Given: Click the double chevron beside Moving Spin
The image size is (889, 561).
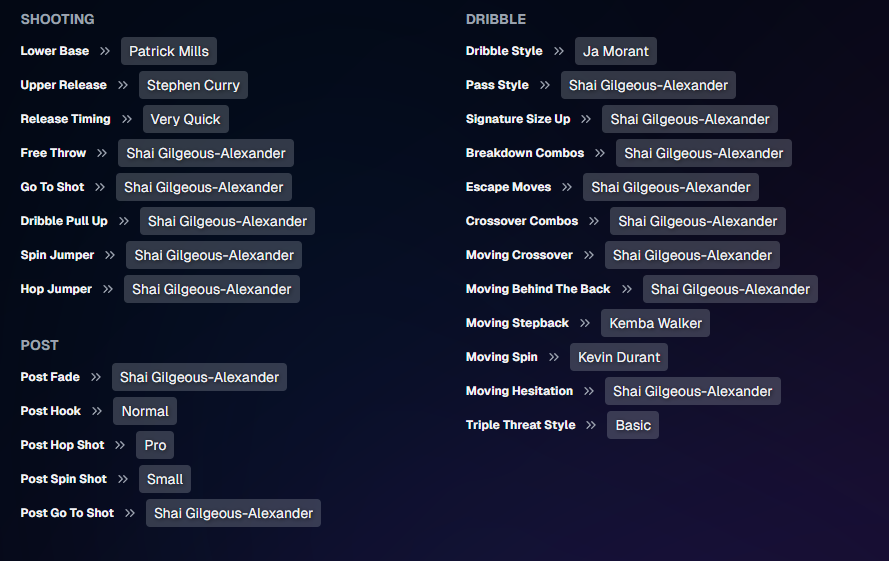Looking at the screenshot, I should 554,357.
